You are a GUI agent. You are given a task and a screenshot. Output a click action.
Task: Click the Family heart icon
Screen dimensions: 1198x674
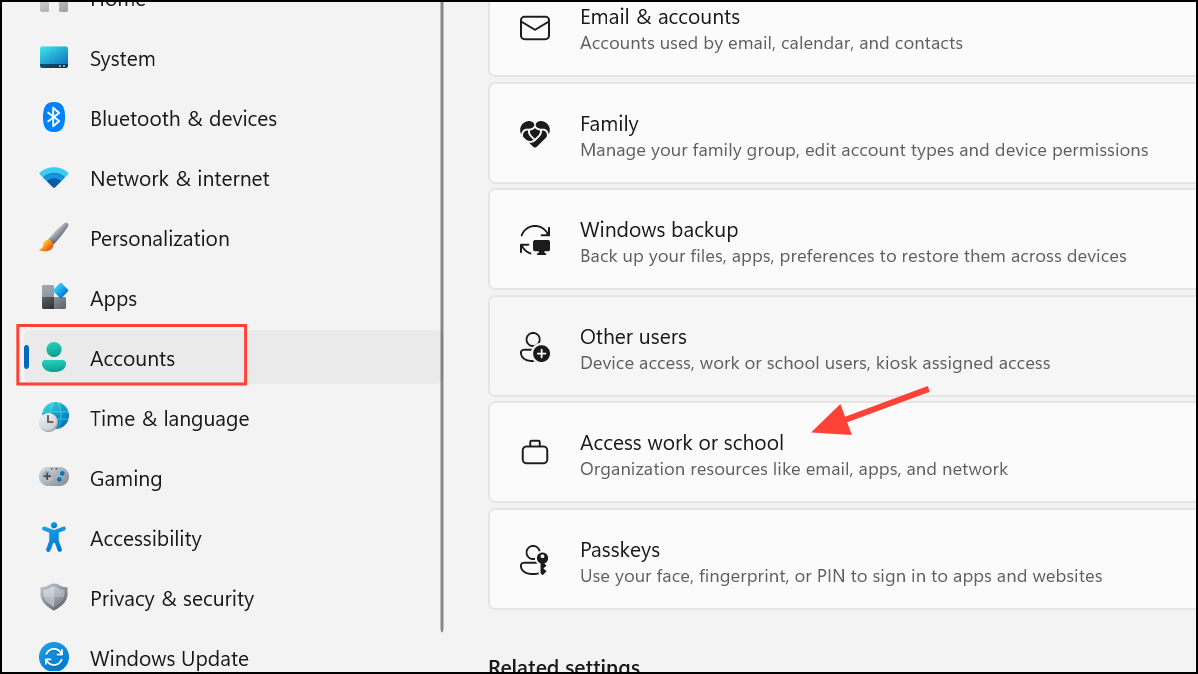click(x=535, y=134)
